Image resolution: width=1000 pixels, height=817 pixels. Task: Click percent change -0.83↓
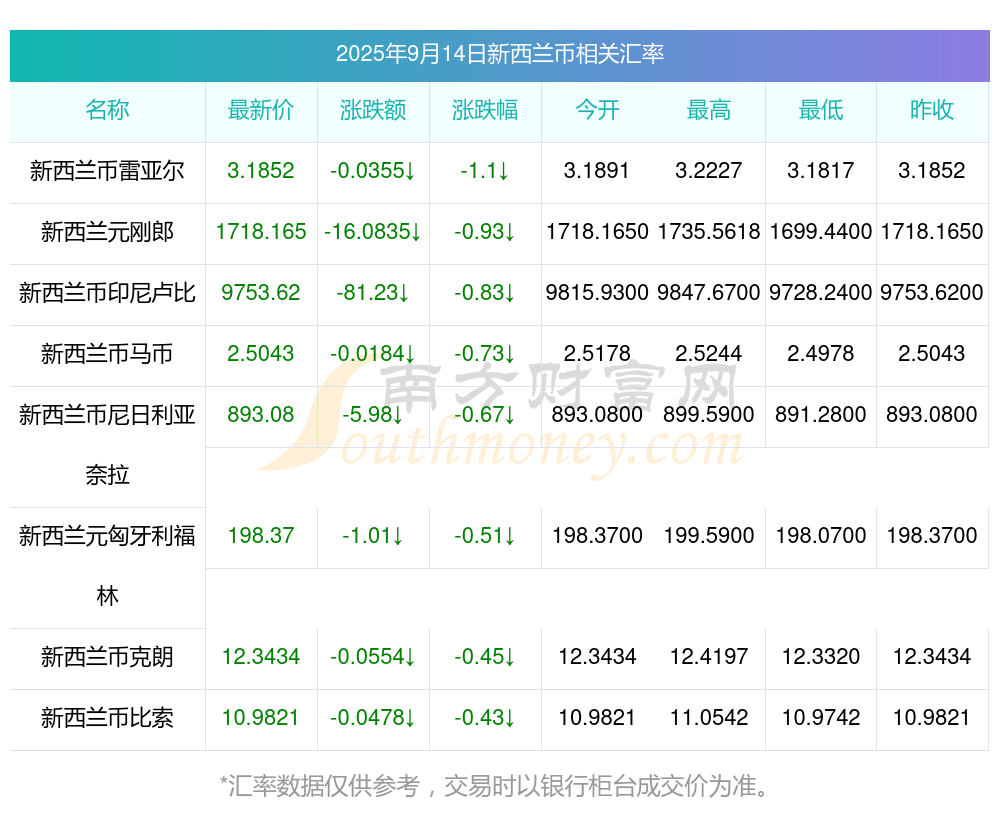(485, 293)
